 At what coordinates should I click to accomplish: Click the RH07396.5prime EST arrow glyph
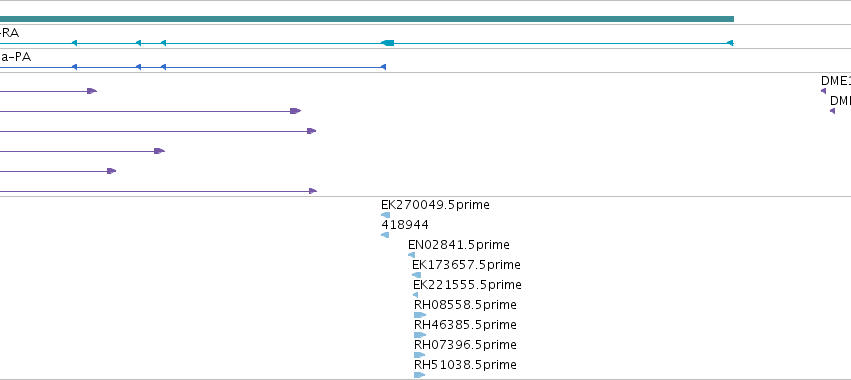tap(420, 355)
